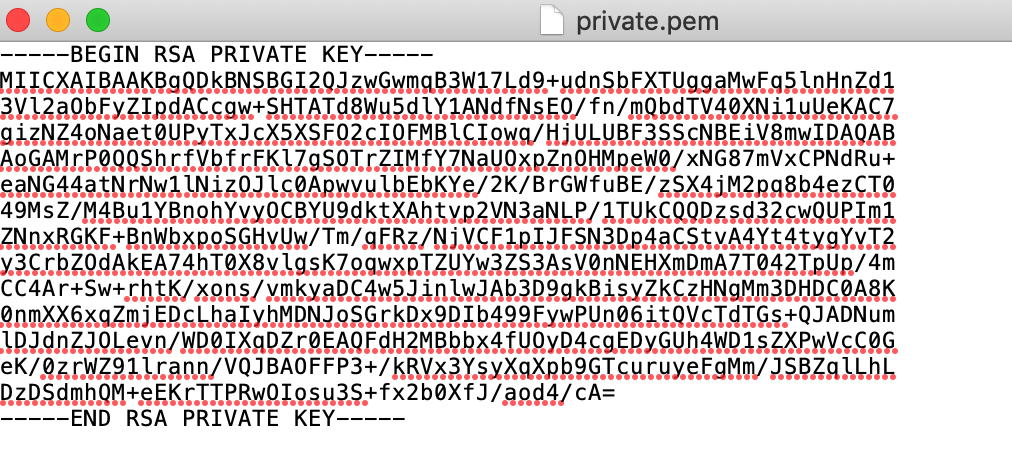Viewport: 1012px width, 474px height.
Task: Place cursor in line starting ZNnxRGKF+BnWbxpo
Action: point(447,237)
